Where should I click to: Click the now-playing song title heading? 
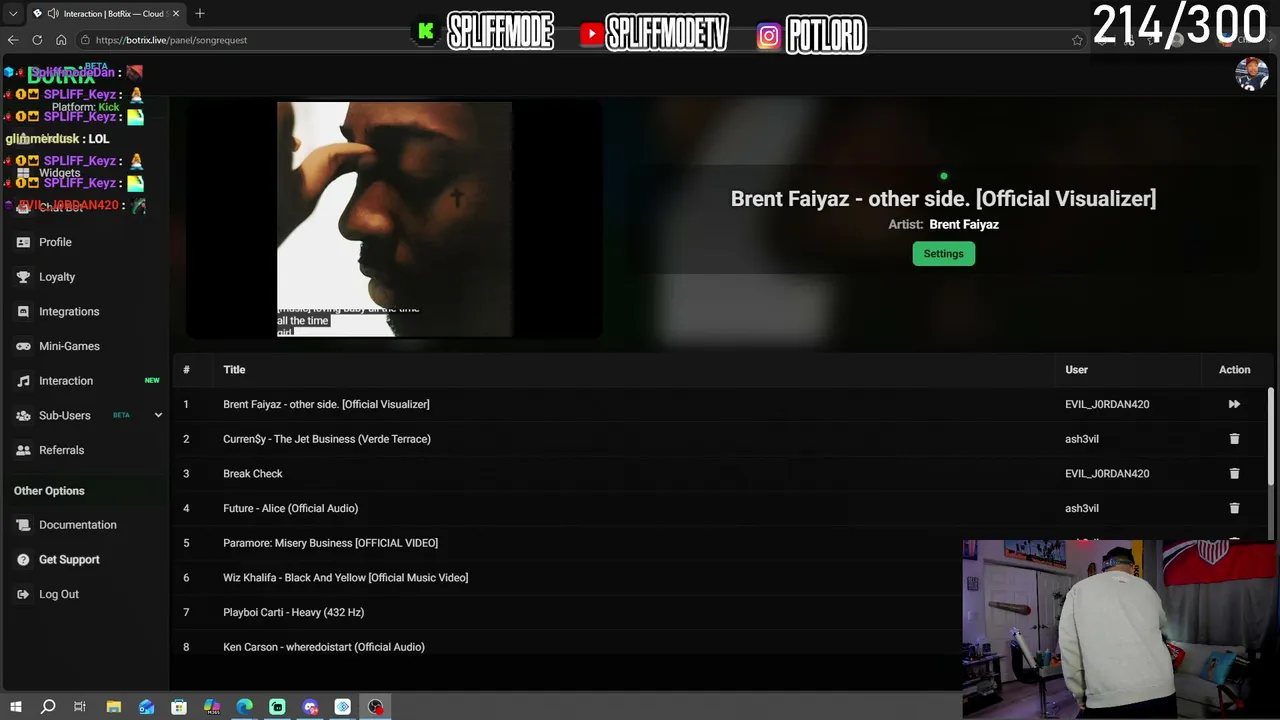tap(943, 198)
